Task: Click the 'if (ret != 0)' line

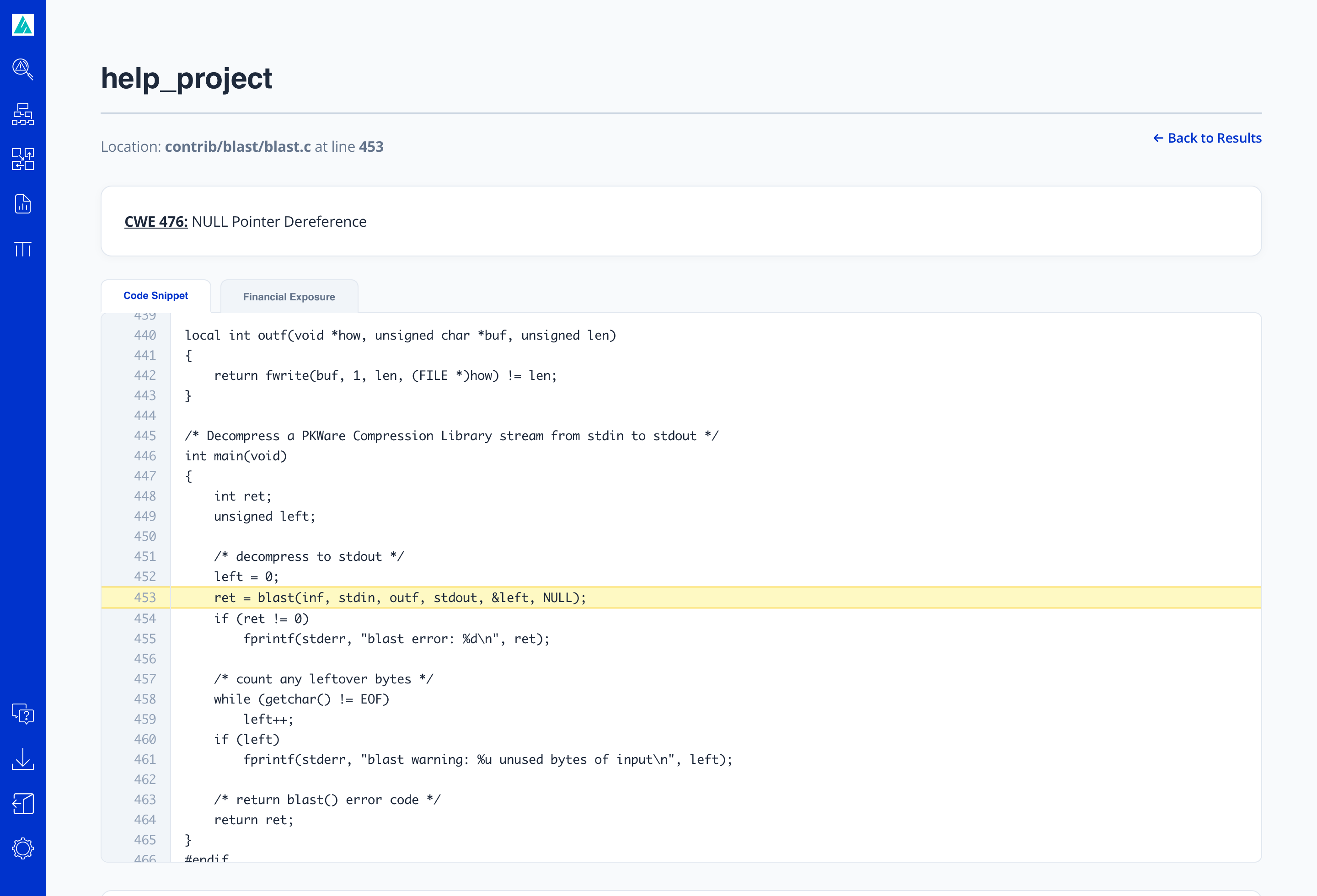Action: click(x=261, y=619)
